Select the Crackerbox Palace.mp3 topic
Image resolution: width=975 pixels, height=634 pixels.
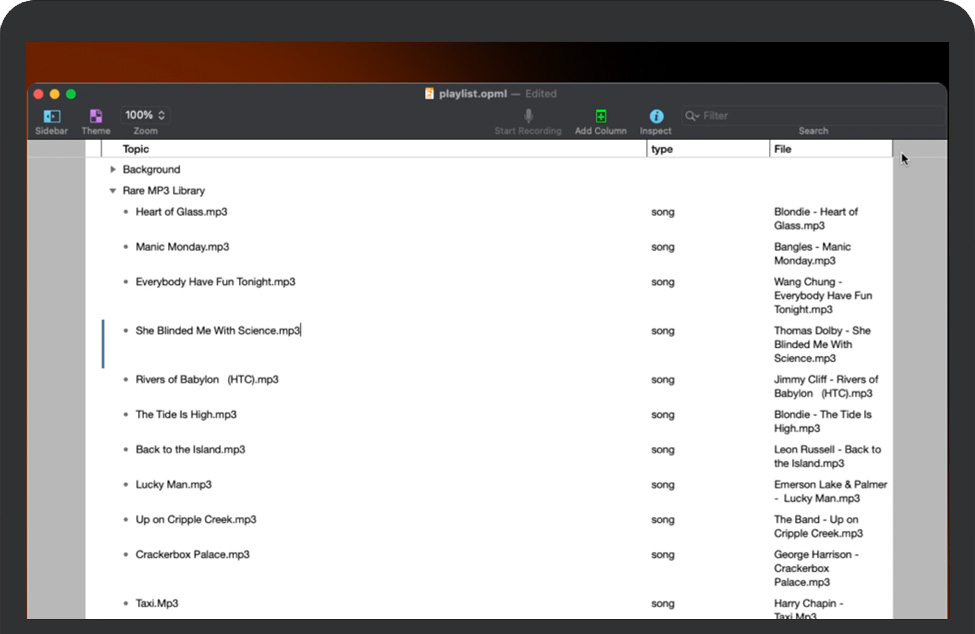[192, 555]
